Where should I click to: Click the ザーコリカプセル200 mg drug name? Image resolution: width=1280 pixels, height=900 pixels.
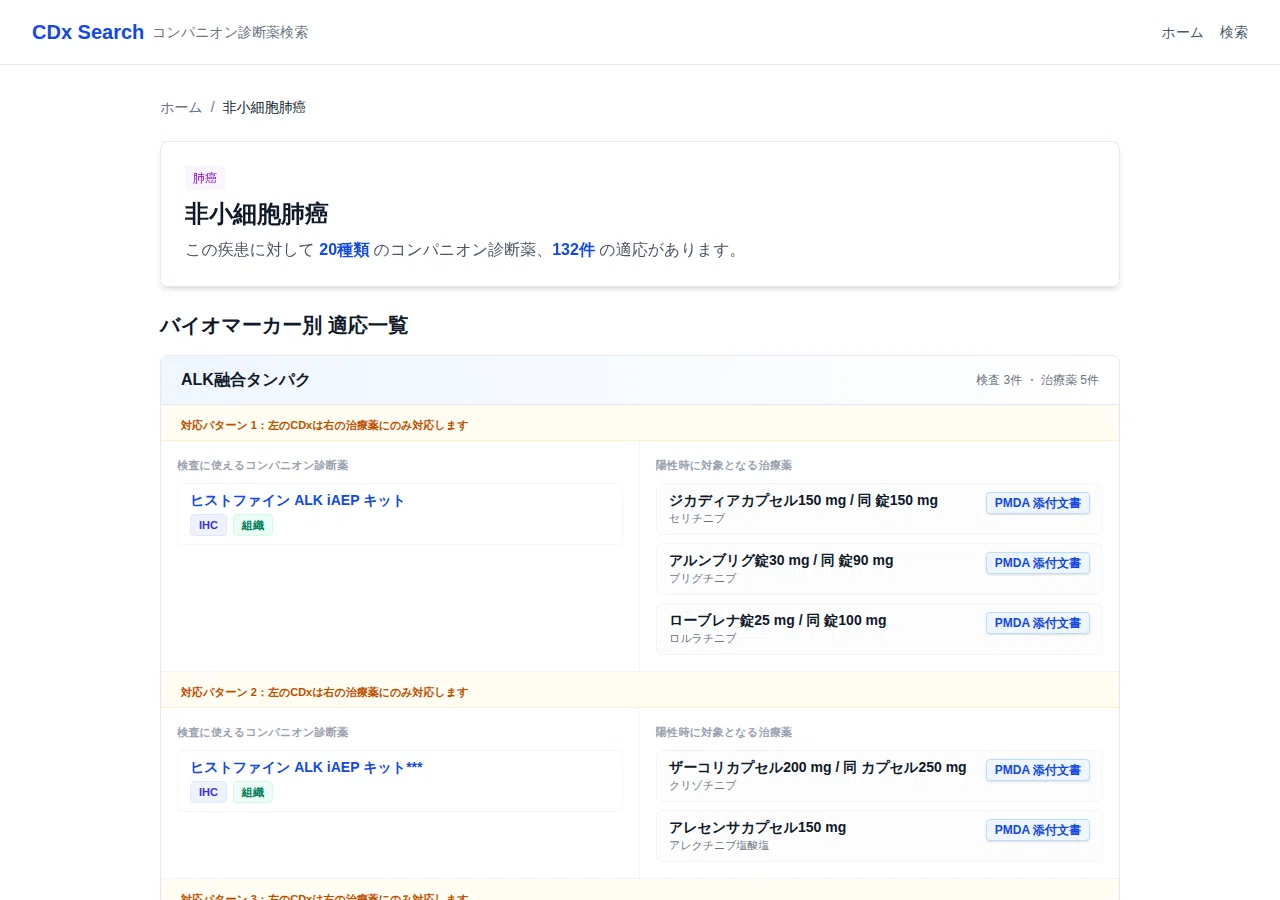click(x=818, y=767)
